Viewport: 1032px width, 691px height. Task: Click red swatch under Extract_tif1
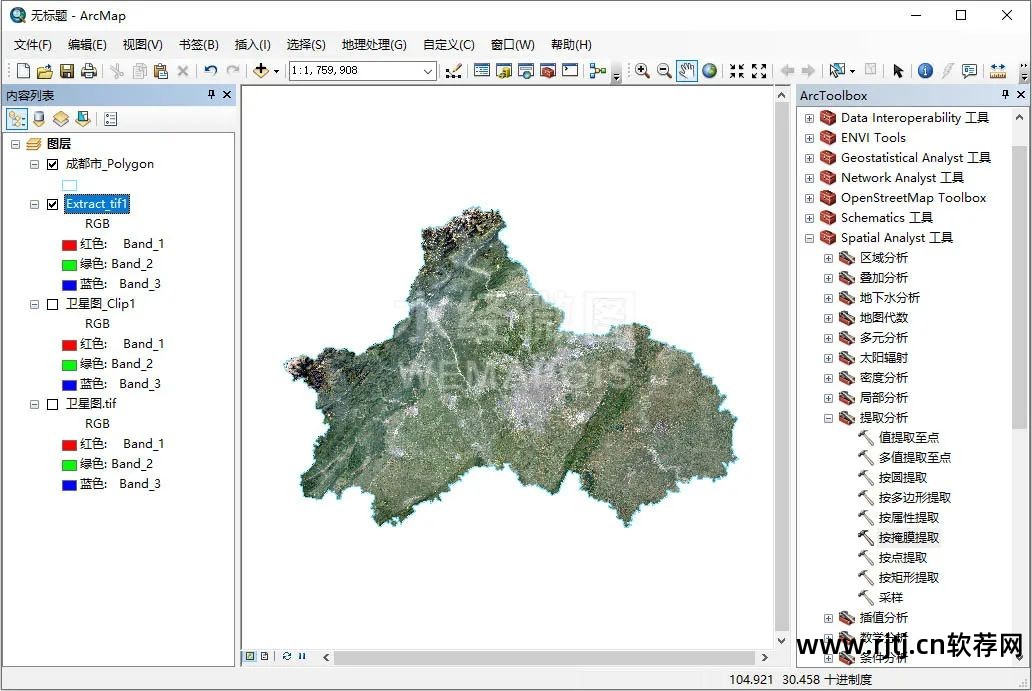pos(69,245)
